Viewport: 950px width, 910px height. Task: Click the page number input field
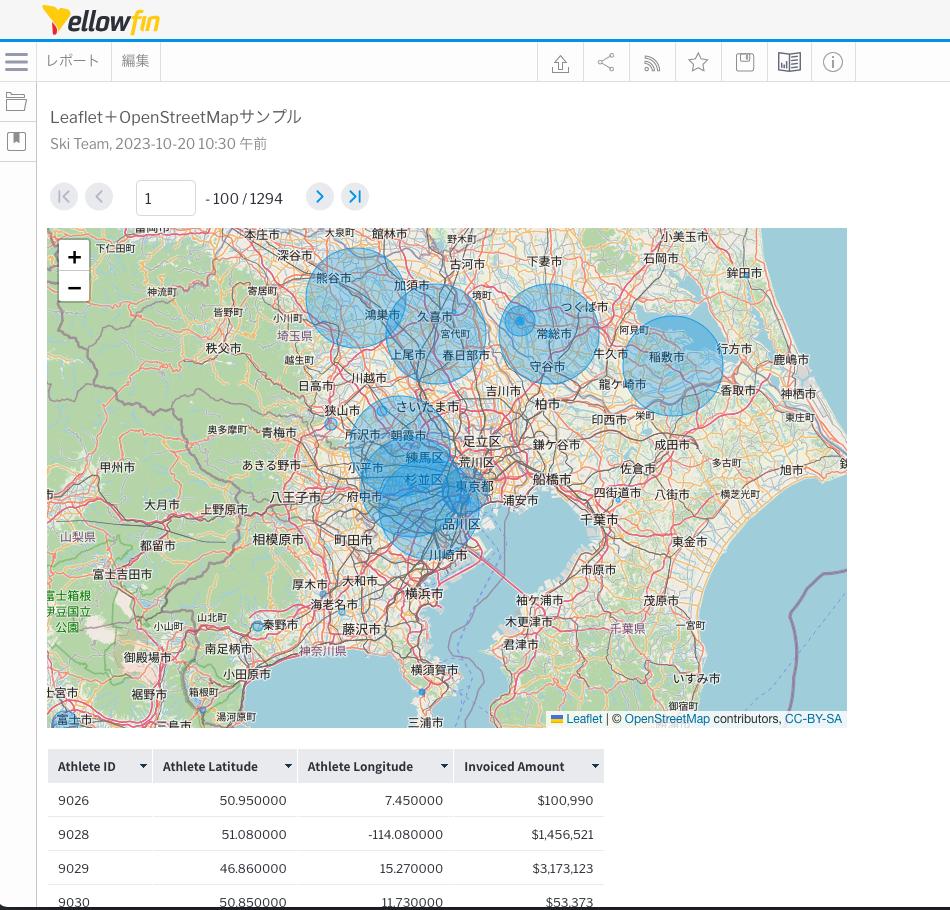166,198
